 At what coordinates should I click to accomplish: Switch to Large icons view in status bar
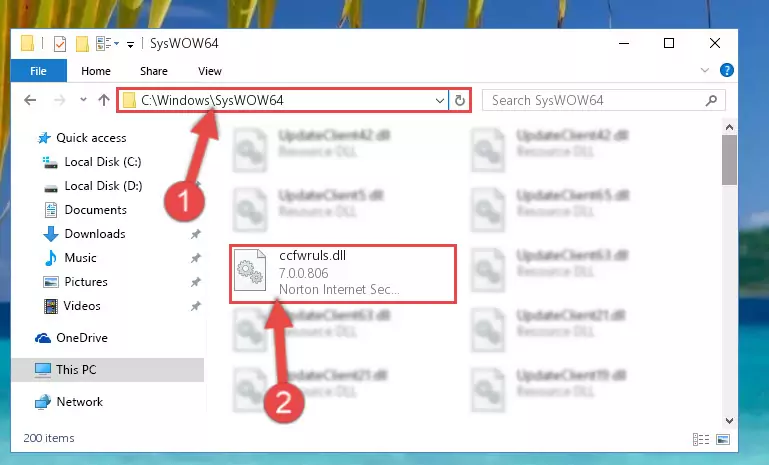(723, 439)
